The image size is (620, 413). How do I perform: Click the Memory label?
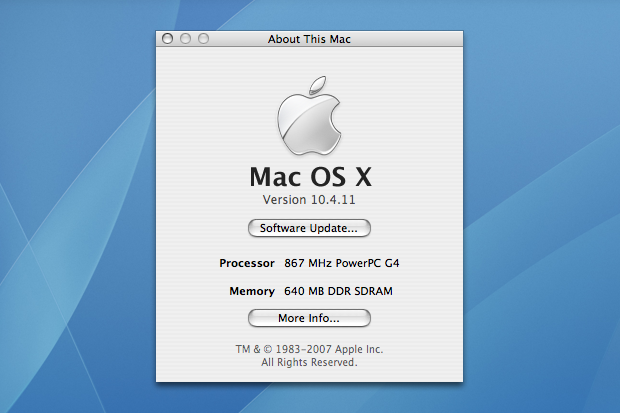(x=252, y=292)
